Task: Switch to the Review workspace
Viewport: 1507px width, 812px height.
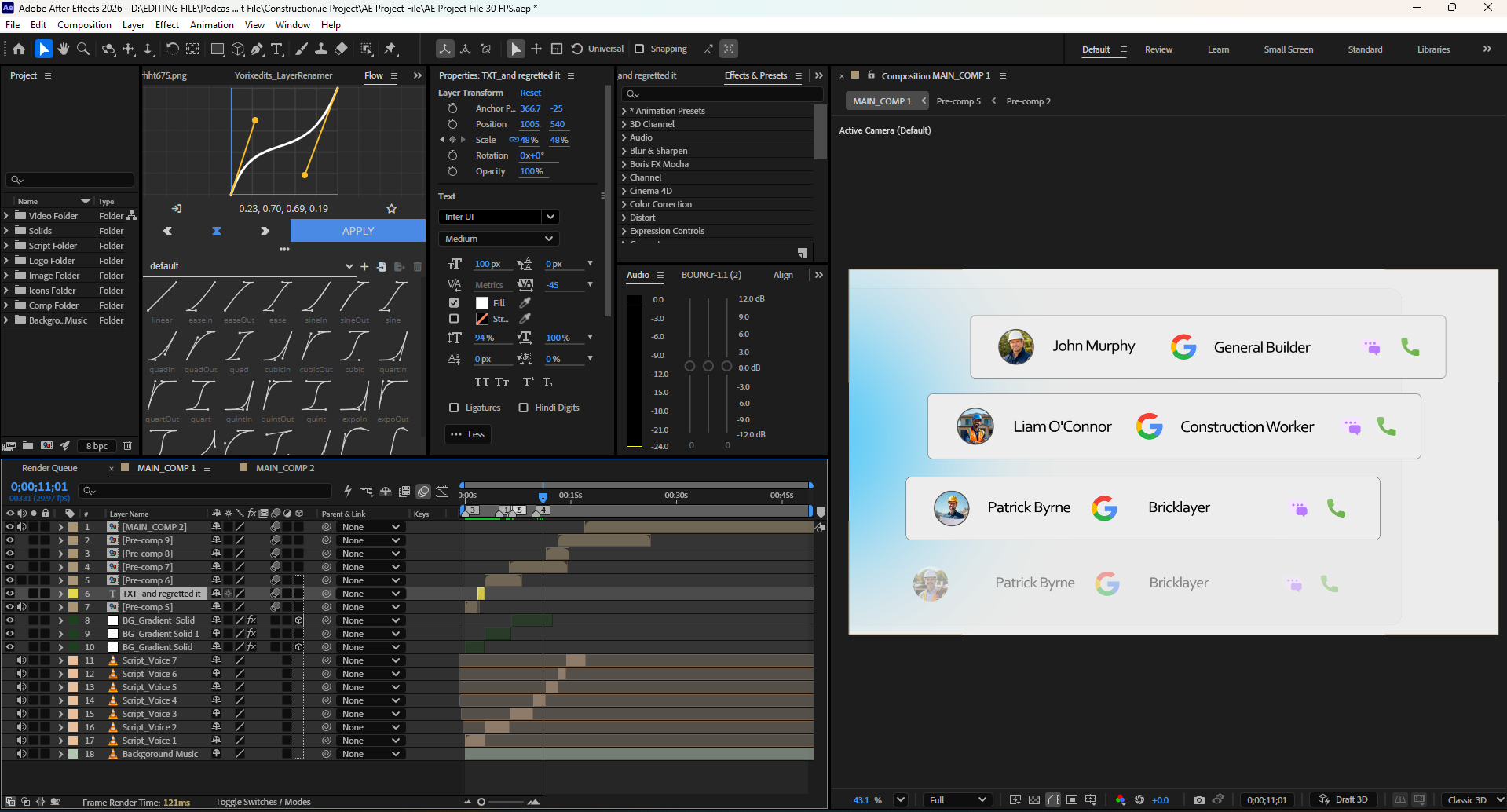Action: tap(1158, 49)
